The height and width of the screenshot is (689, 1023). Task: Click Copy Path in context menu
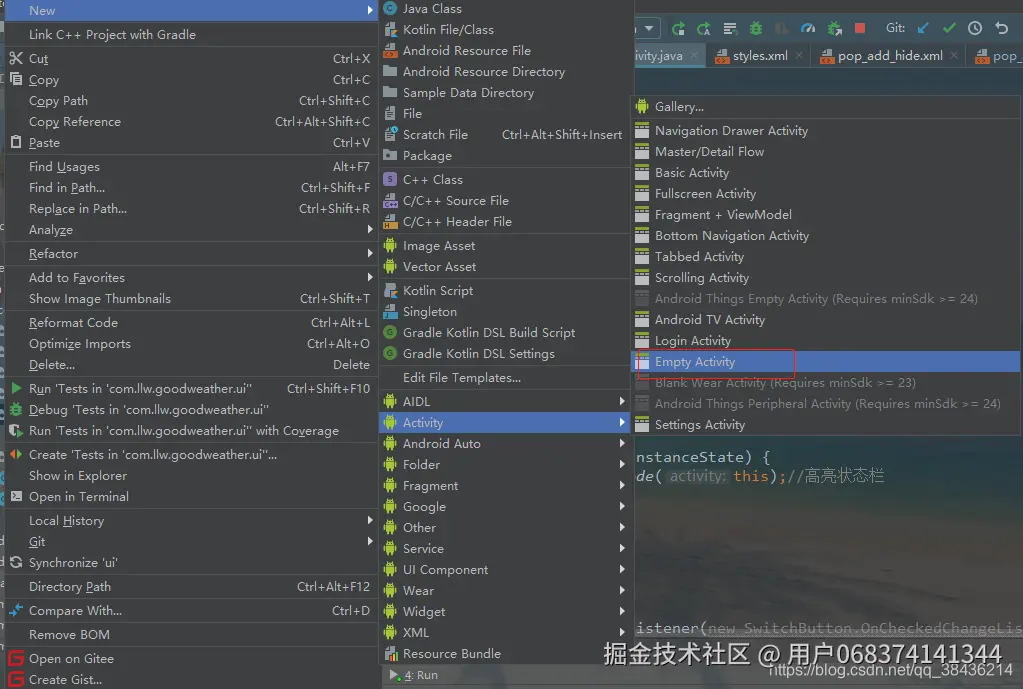pyautogui.click(x=191, y=101)
